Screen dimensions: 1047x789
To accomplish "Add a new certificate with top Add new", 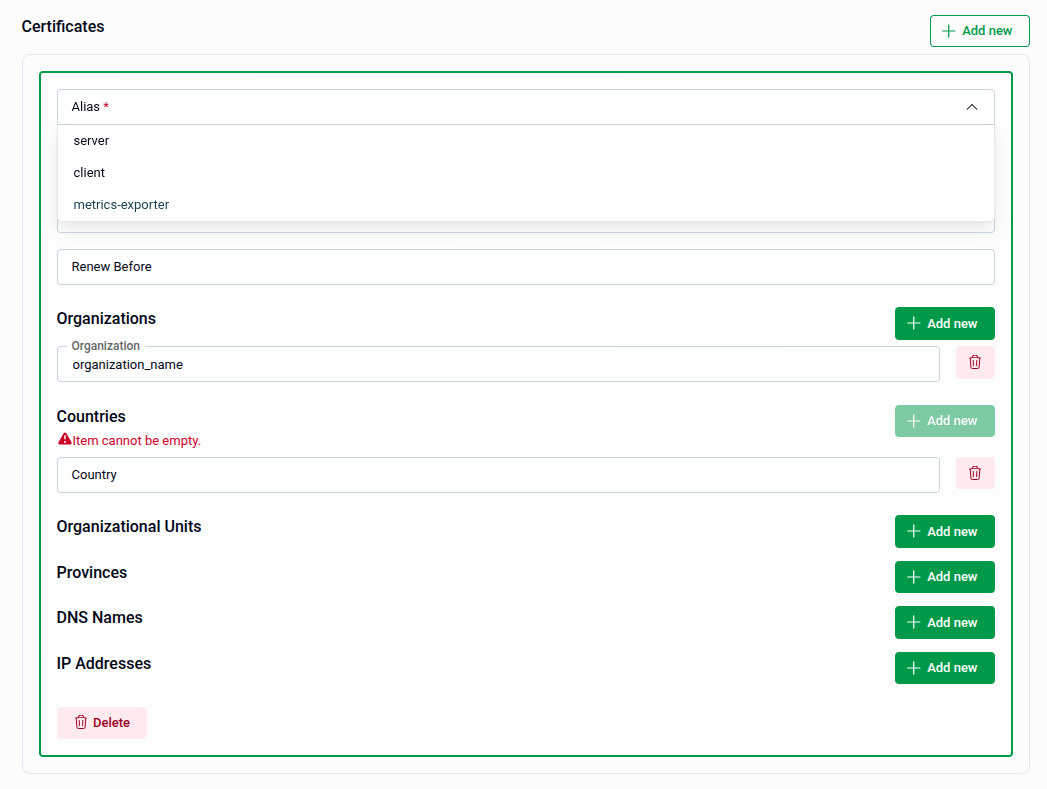I will tap(979, 30).
